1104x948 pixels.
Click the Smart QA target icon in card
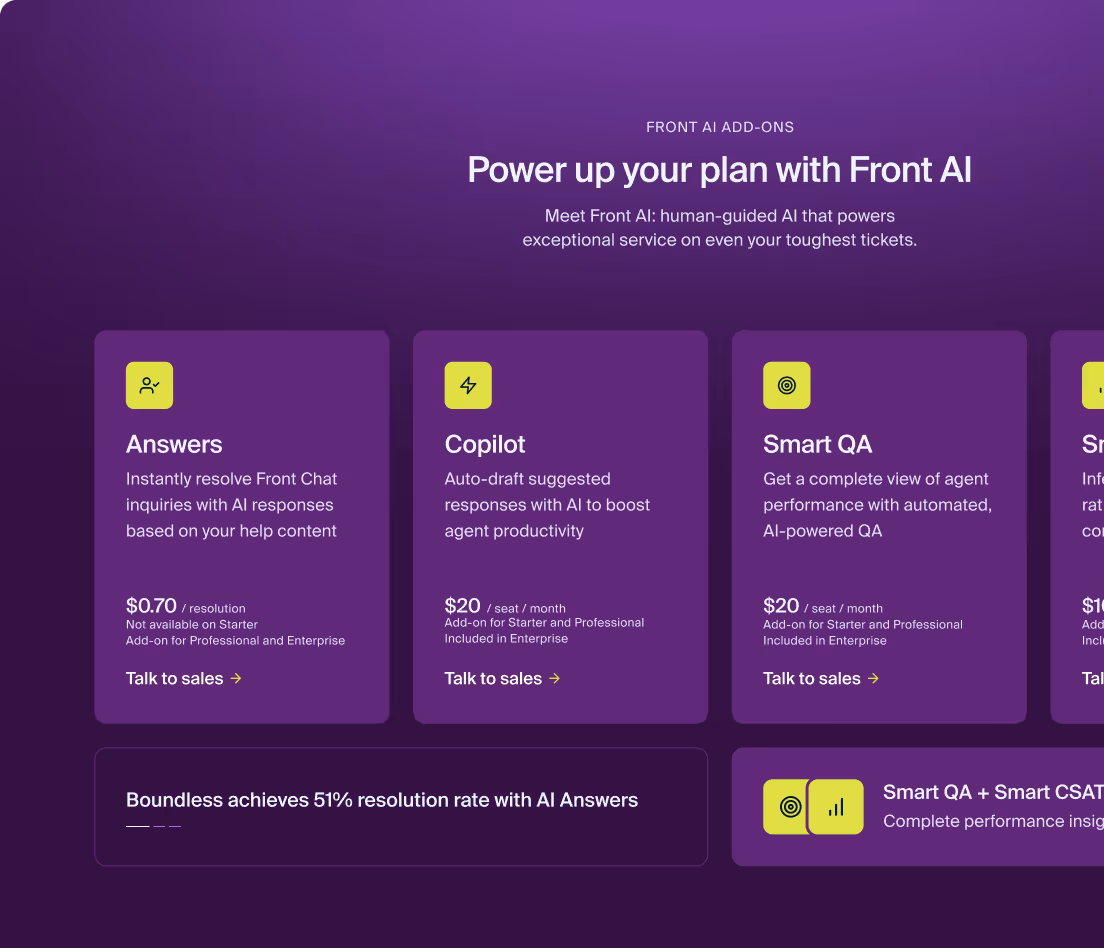(787, 385)
